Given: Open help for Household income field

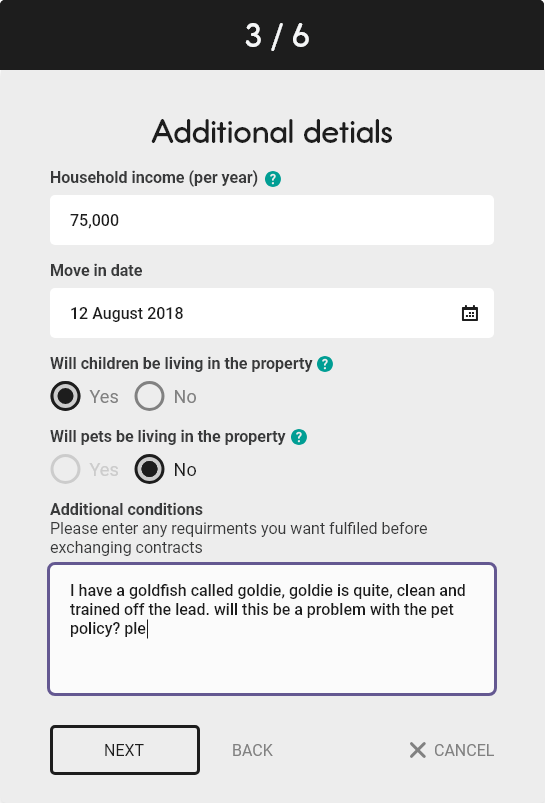Looking at the screenshot, I should [272, 179].
